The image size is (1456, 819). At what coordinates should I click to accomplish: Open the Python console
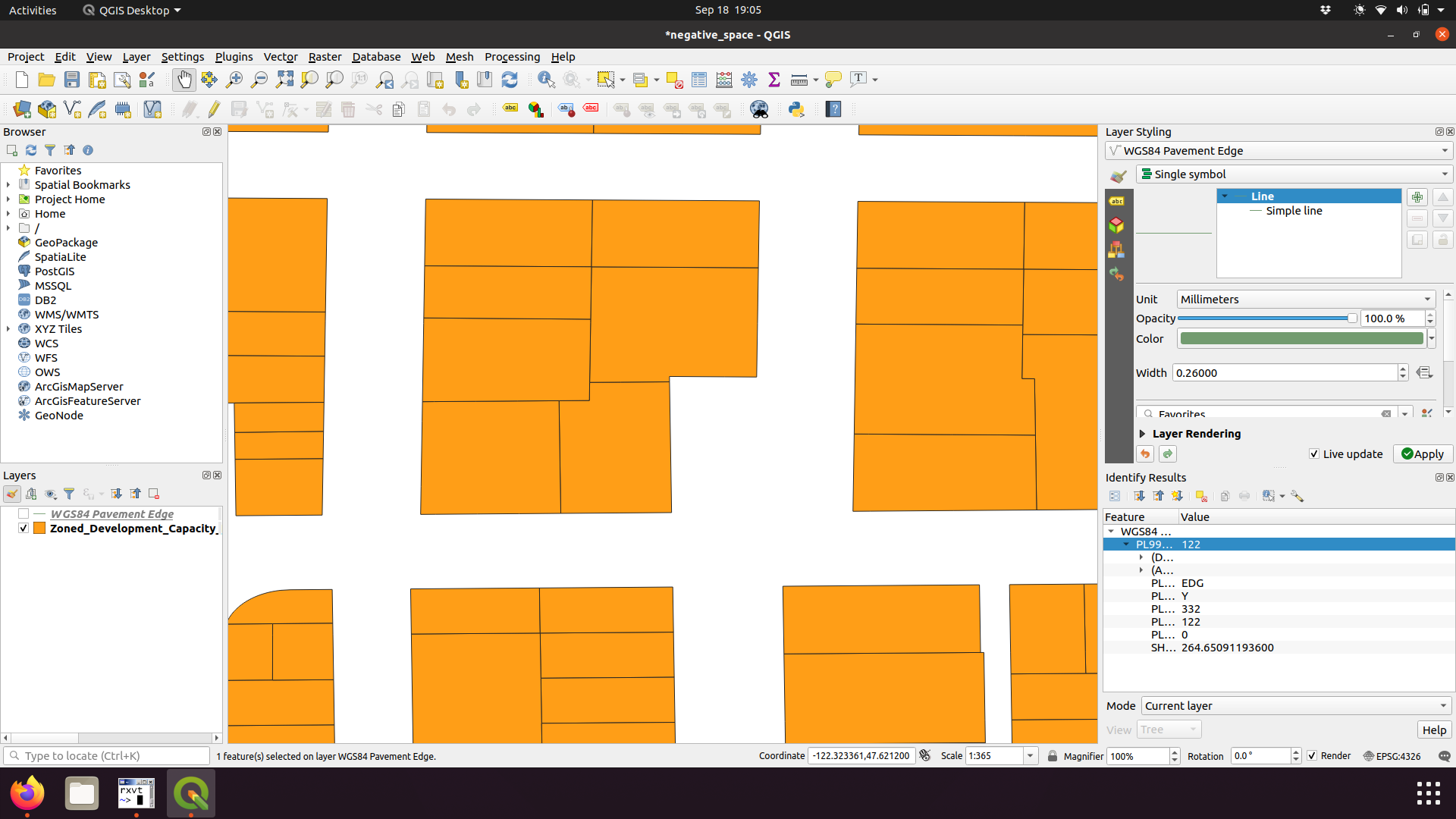point(796,109)
